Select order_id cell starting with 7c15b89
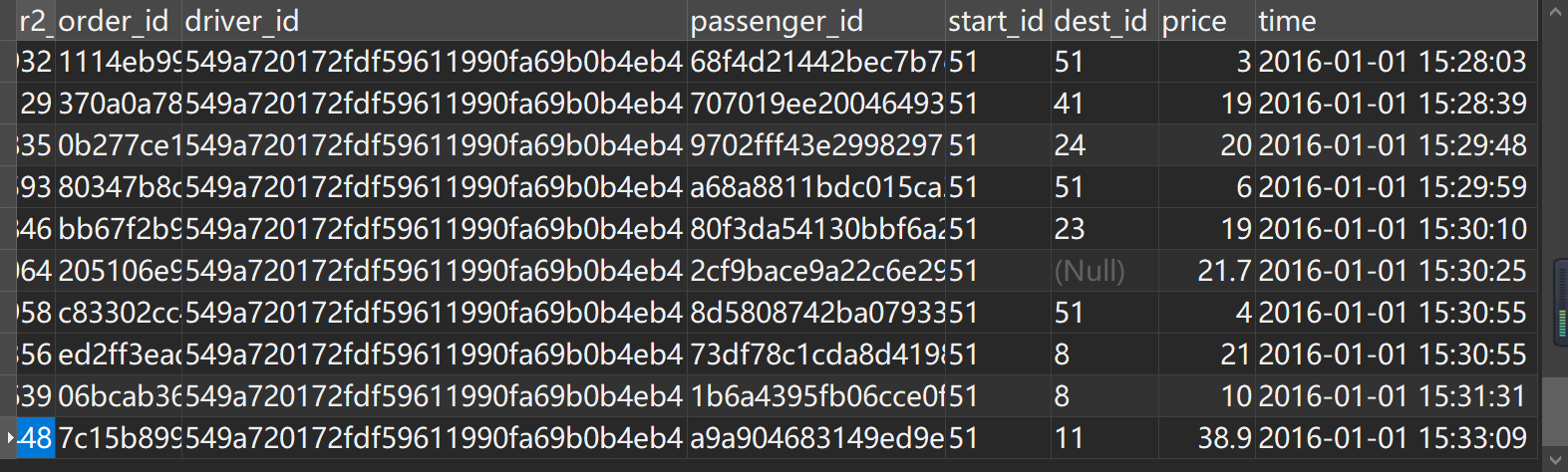Image resolution: width=1568 pixels, height=472 pixels. pyautogui.click(x=119, y=438)
